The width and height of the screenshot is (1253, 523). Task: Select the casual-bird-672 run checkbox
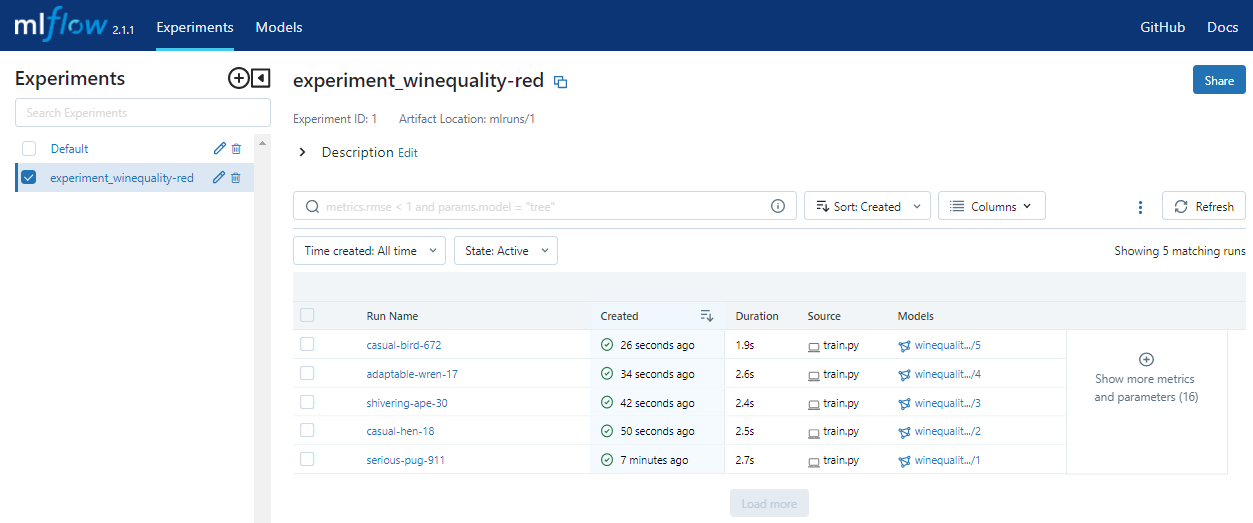(x=307, y=344)
